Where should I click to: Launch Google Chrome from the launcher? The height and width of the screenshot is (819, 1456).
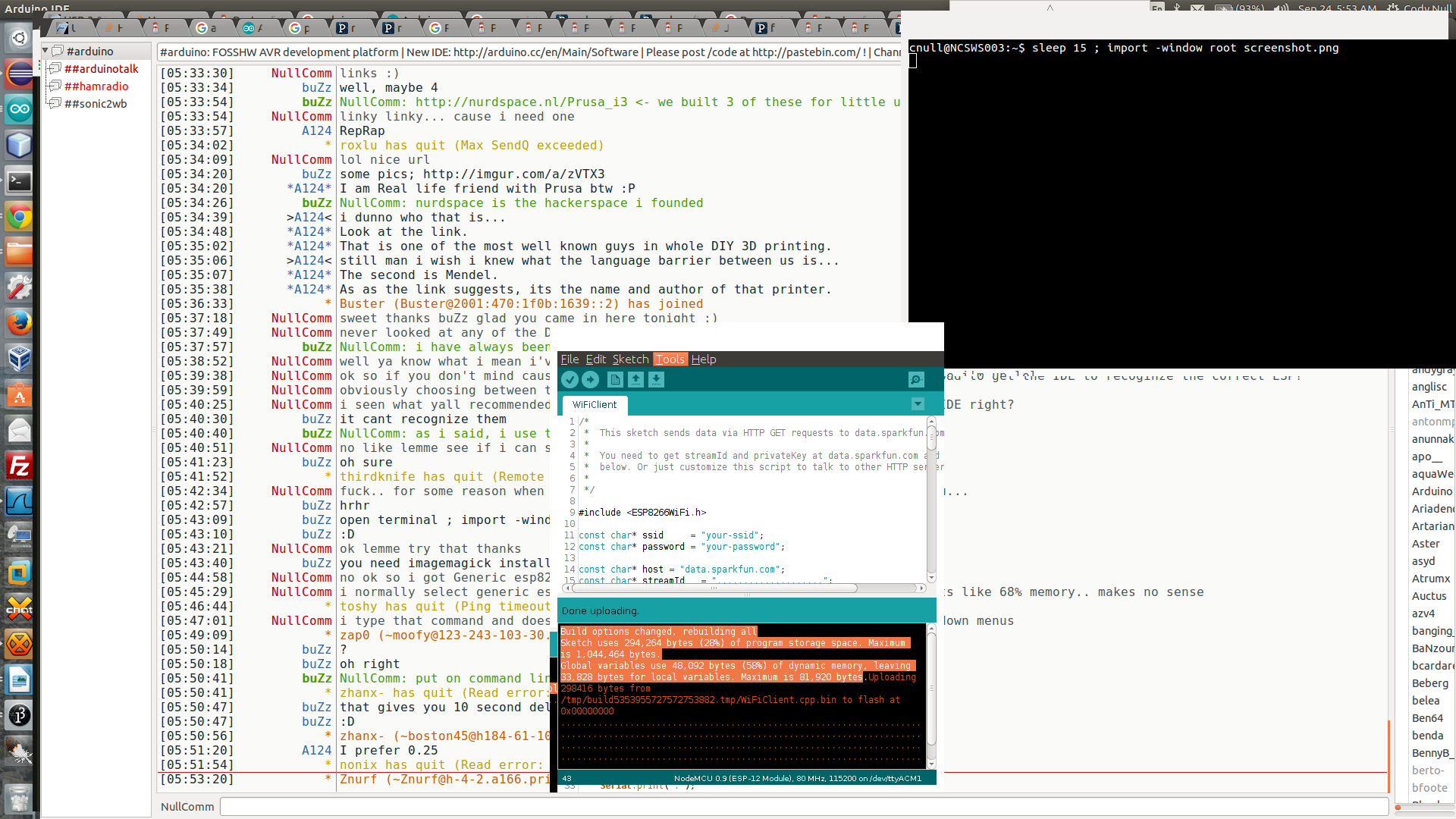[x=19, y=217]
